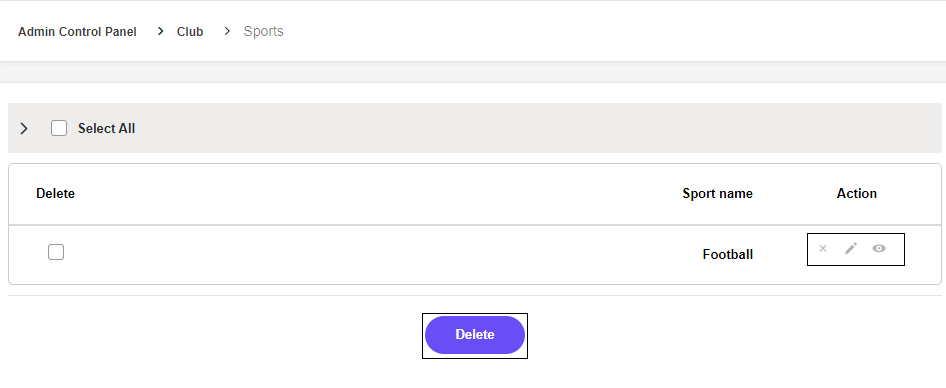Viewport: 946px width, 388px height.
Task: Click the Delete column header
Action: click(x=56, y=194)
